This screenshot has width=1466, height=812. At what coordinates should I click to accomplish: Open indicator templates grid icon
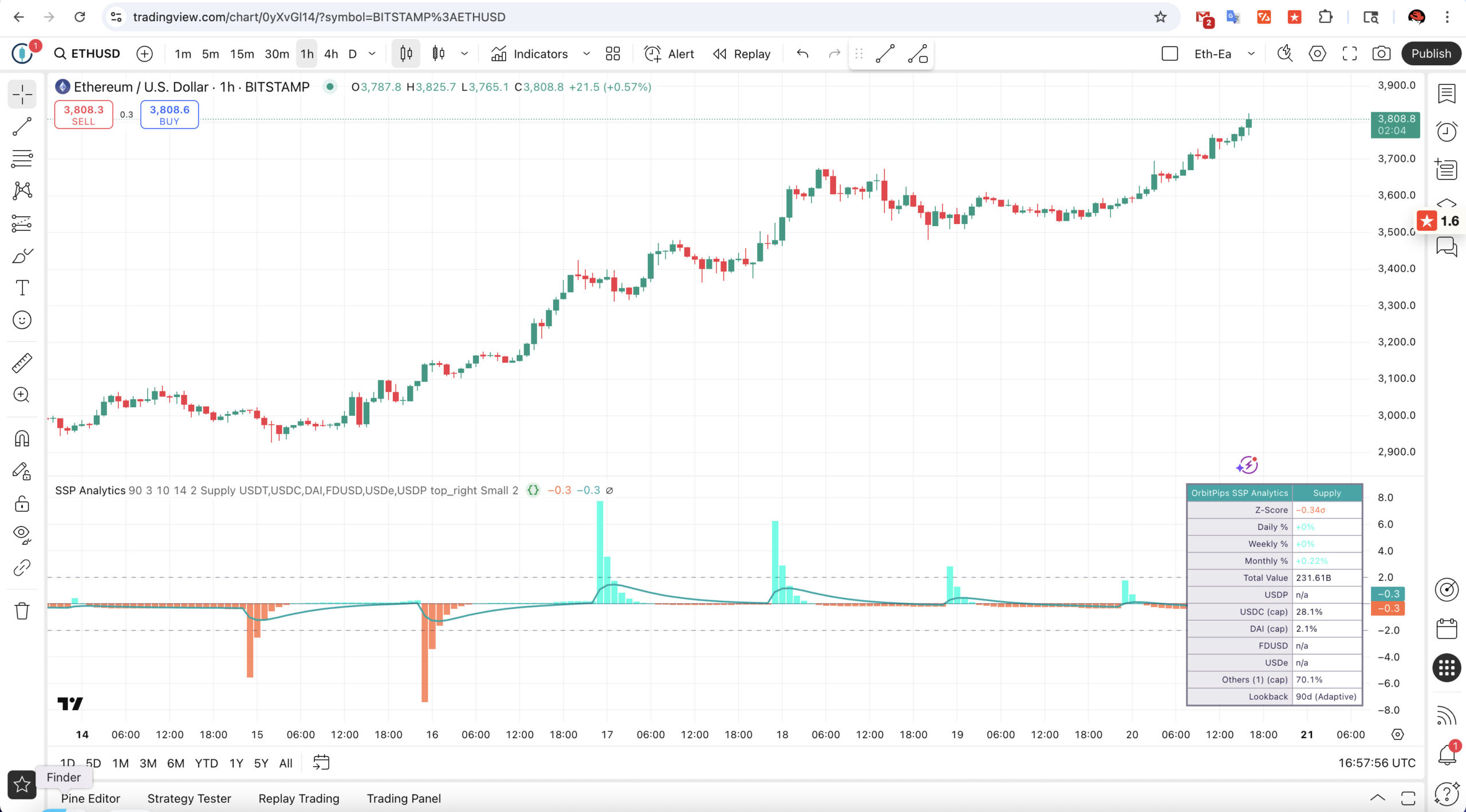coord(613,54)
